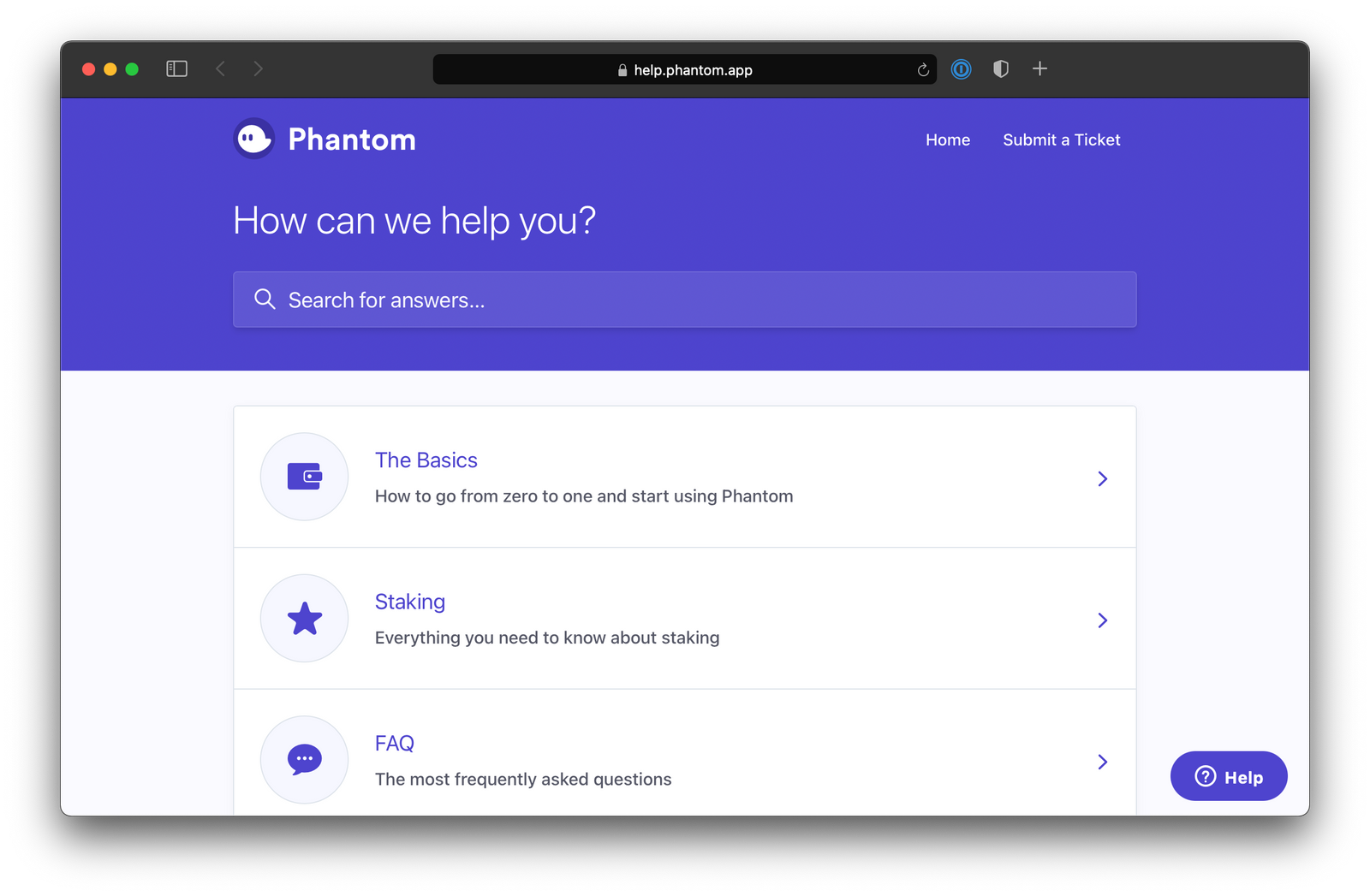This screenshot has height=896, width=1370.
Task: Click the help.phantom.app address bar
Action: [x=683, y=70]
